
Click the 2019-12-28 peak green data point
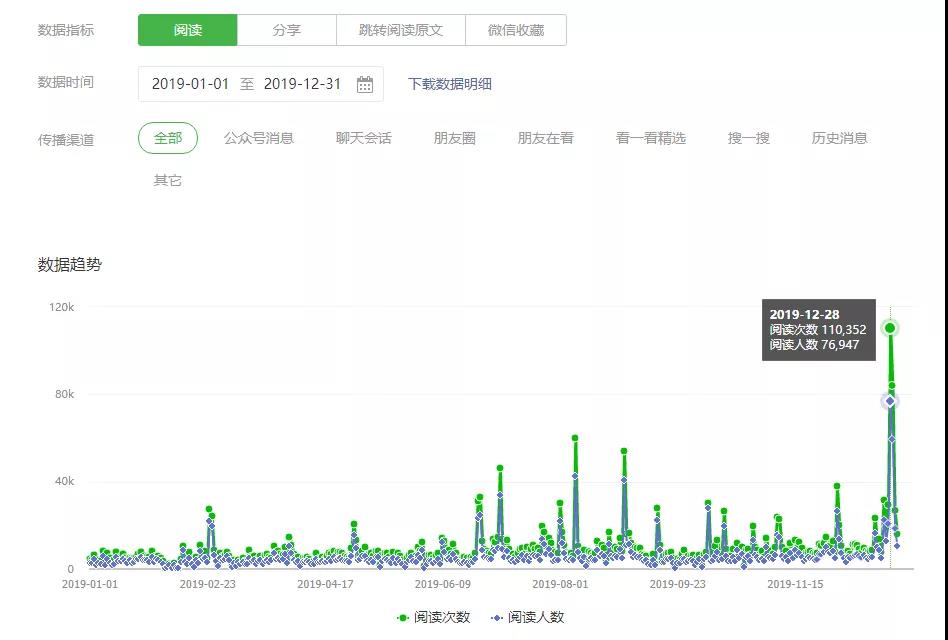[x=889, y=328]
